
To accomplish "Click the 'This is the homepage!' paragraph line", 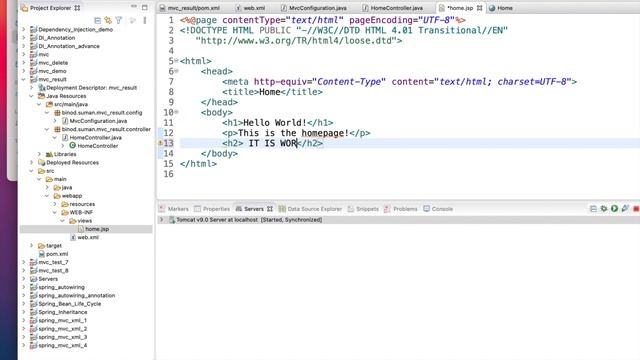I will click(x=296, y=133).
